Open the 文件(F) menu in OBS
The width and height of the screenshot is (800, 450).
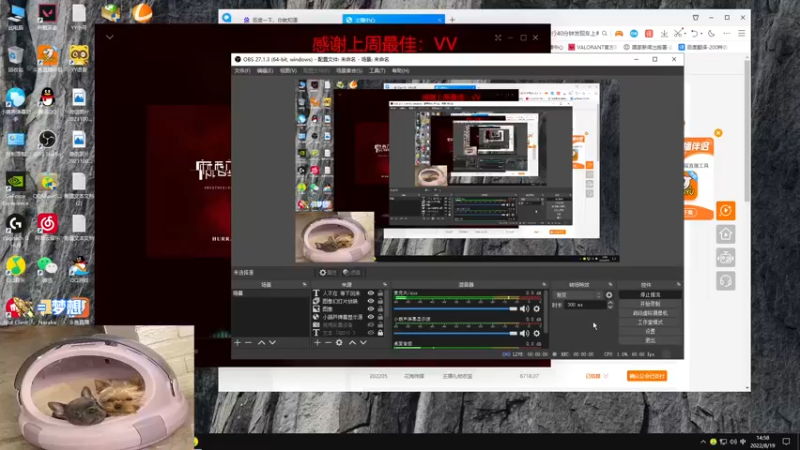pyautogui.click(x=242, y=70)
